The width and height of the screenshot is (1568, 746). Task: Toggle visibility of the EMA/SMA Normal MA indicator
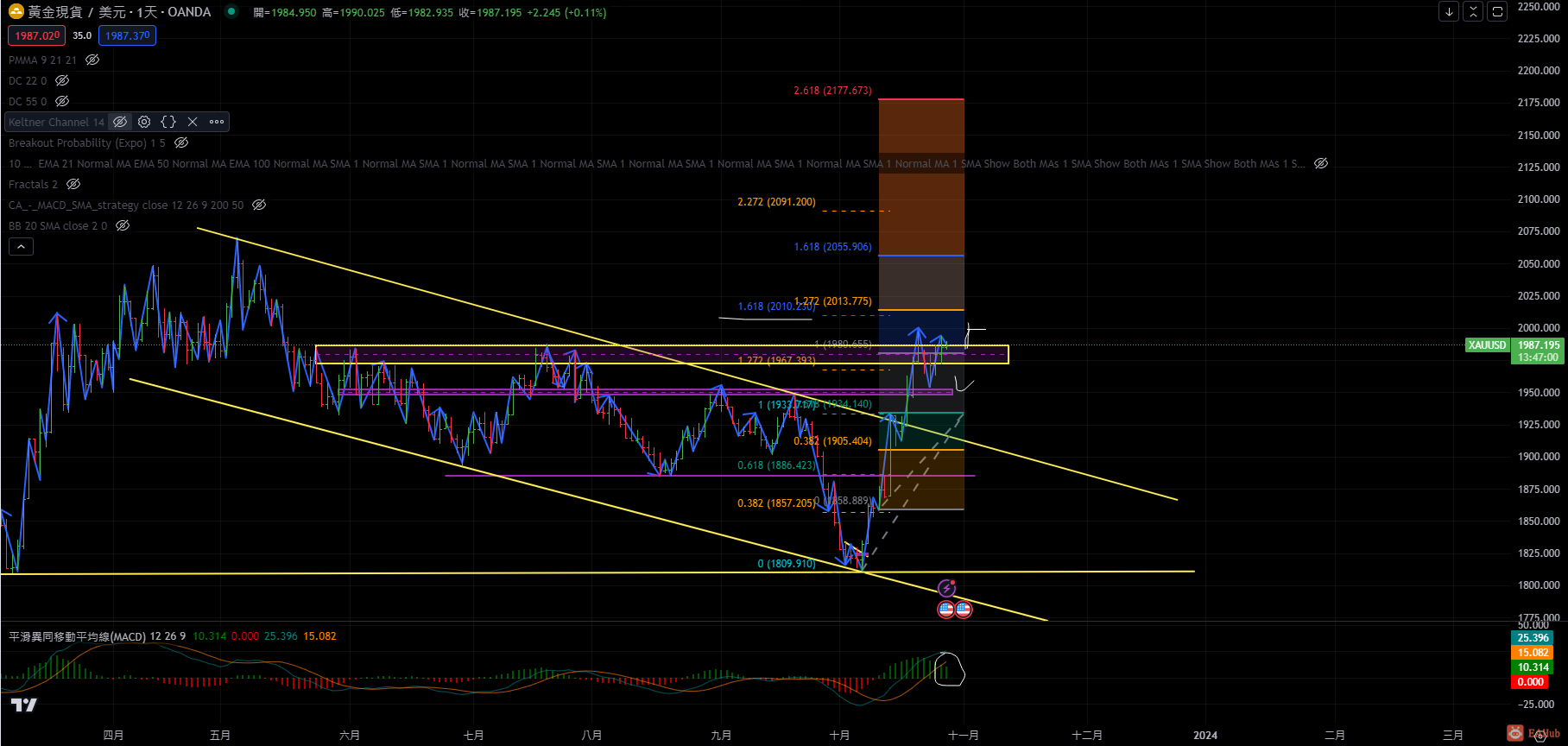point(1321,163)
